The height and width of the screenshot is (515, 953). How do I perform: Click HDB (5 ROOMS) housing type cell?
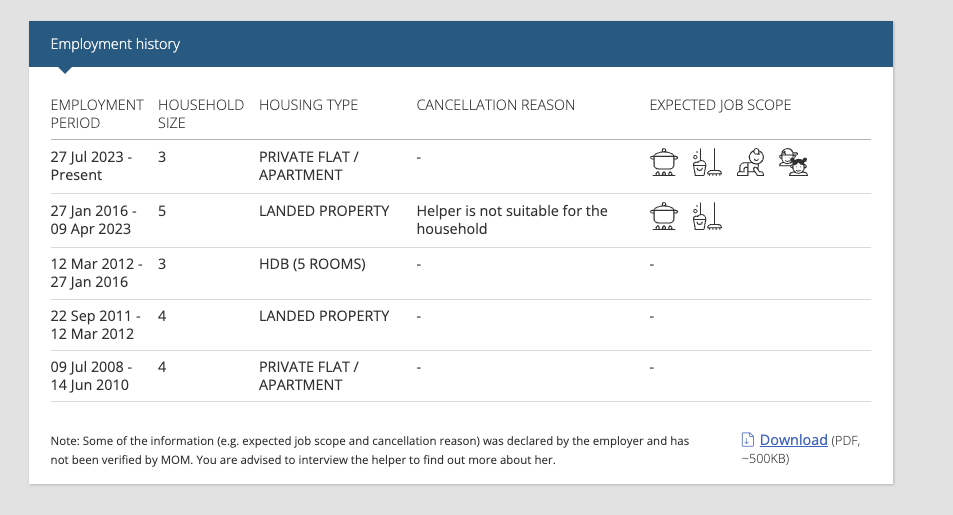tap(312, 264)
